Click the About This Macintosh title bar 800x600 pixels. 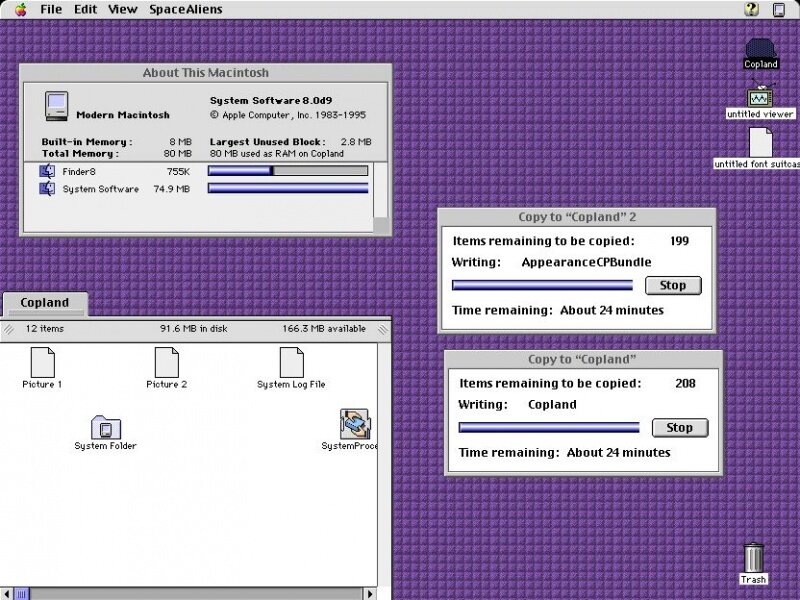point(206,72)
